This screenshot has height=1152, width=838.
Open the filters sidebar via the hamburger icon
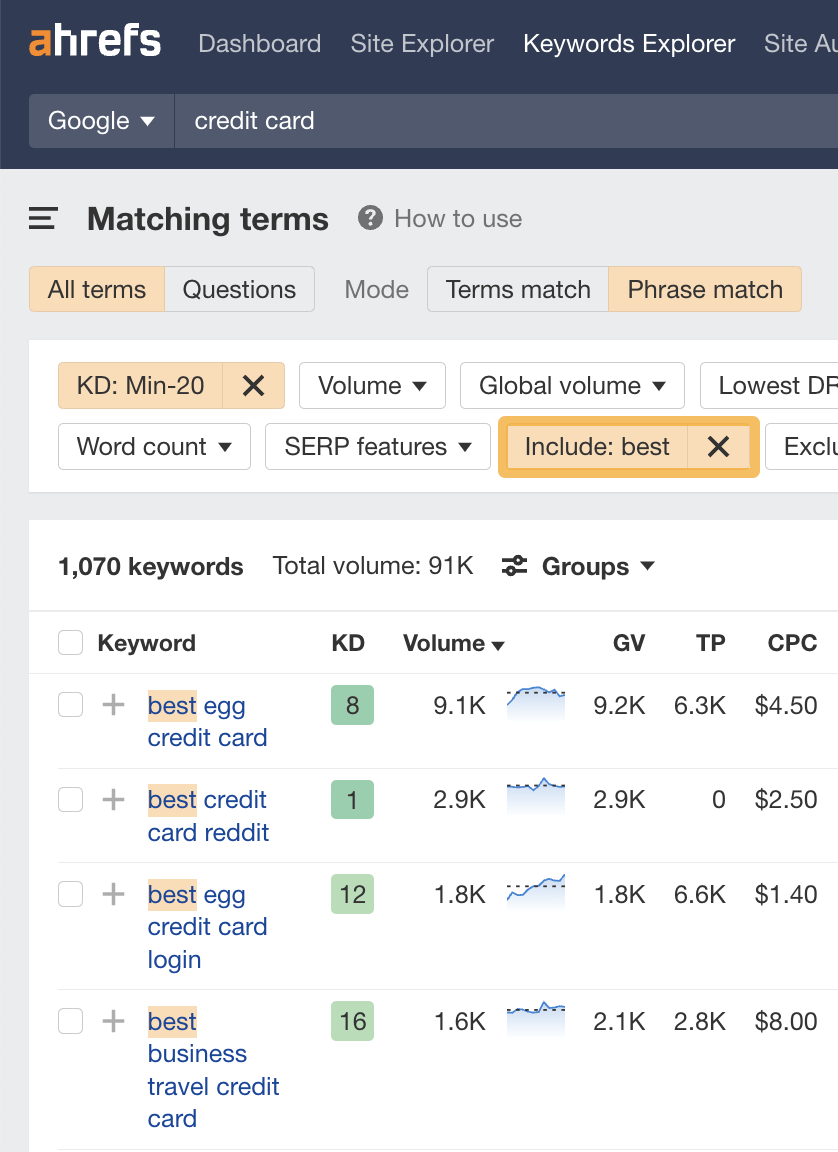[x=41, y=218]
